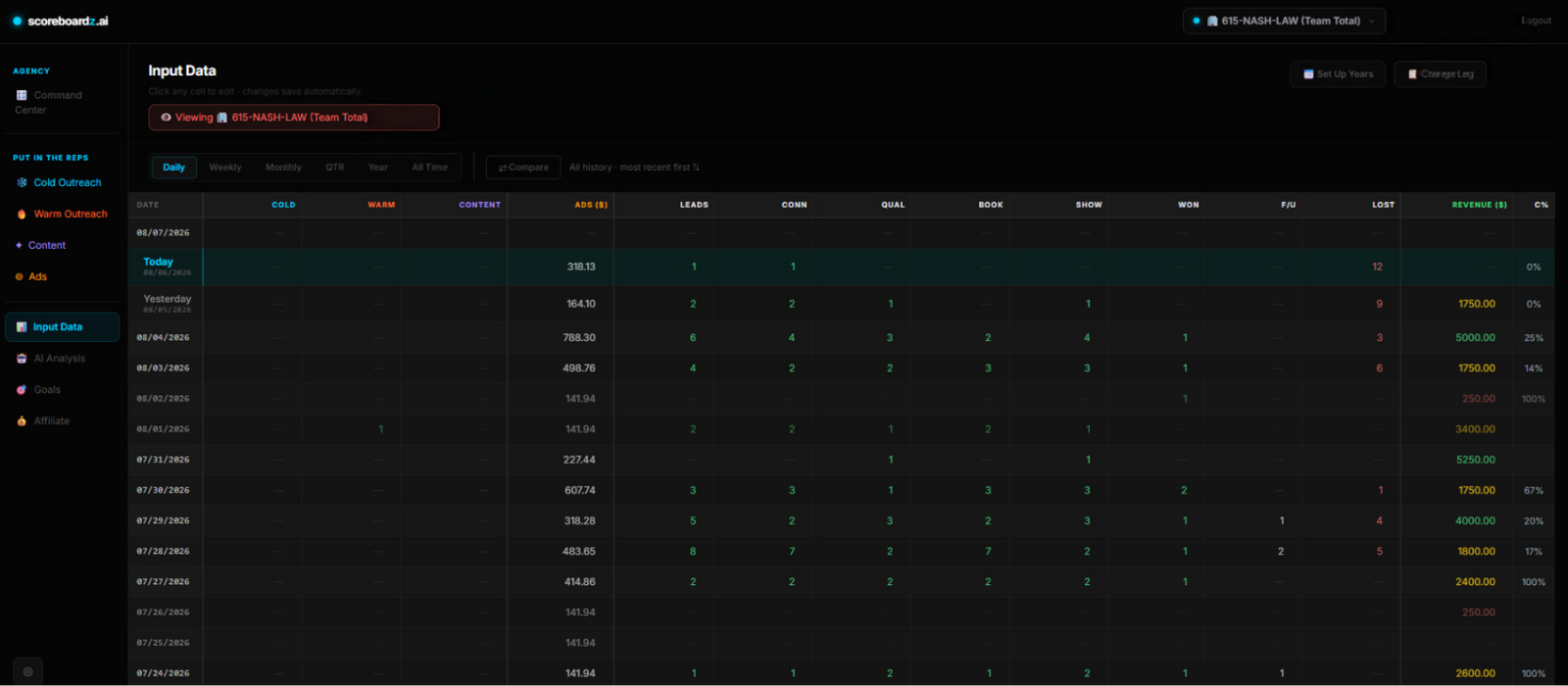The height and width of the screenshot is (686, 1568).
Task: Click the Compare button
Action: pyautogui.click(x=523, y=168)
